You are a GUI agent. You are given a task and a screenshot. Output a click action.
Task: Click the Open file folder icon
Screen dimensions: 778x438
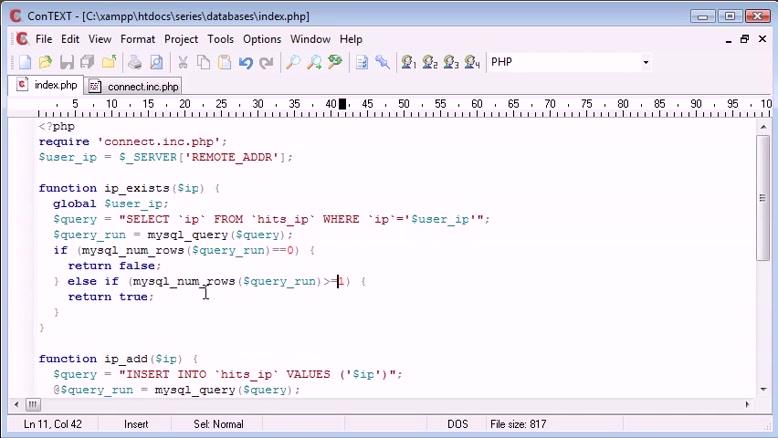(46, 63)
